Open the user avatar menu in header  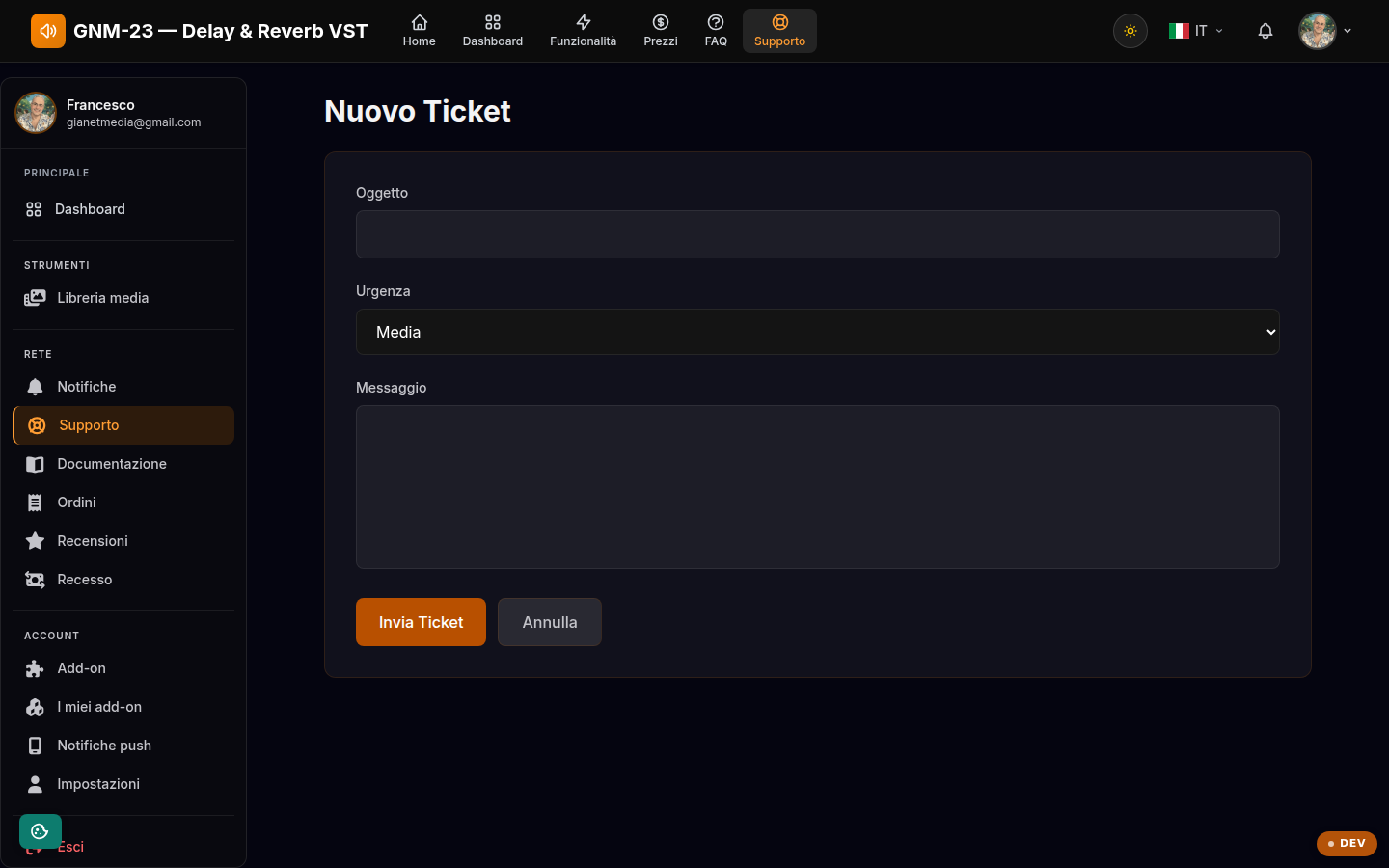pos(1325,31)
